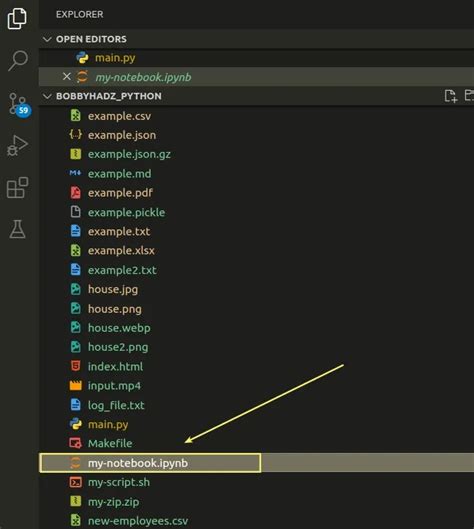Open index.html file
The width and height of the screenshot is (474, 529).
[x=256, y=366]
